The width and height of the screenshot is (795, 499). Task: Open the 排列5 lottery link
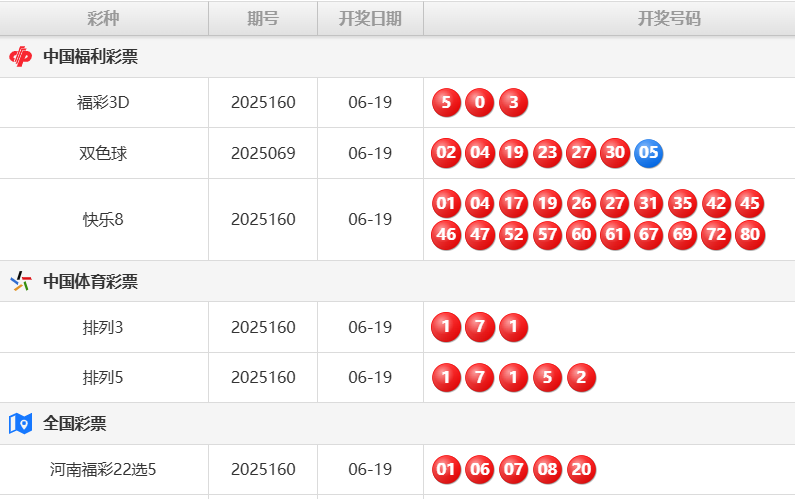[x=103, y=377]
